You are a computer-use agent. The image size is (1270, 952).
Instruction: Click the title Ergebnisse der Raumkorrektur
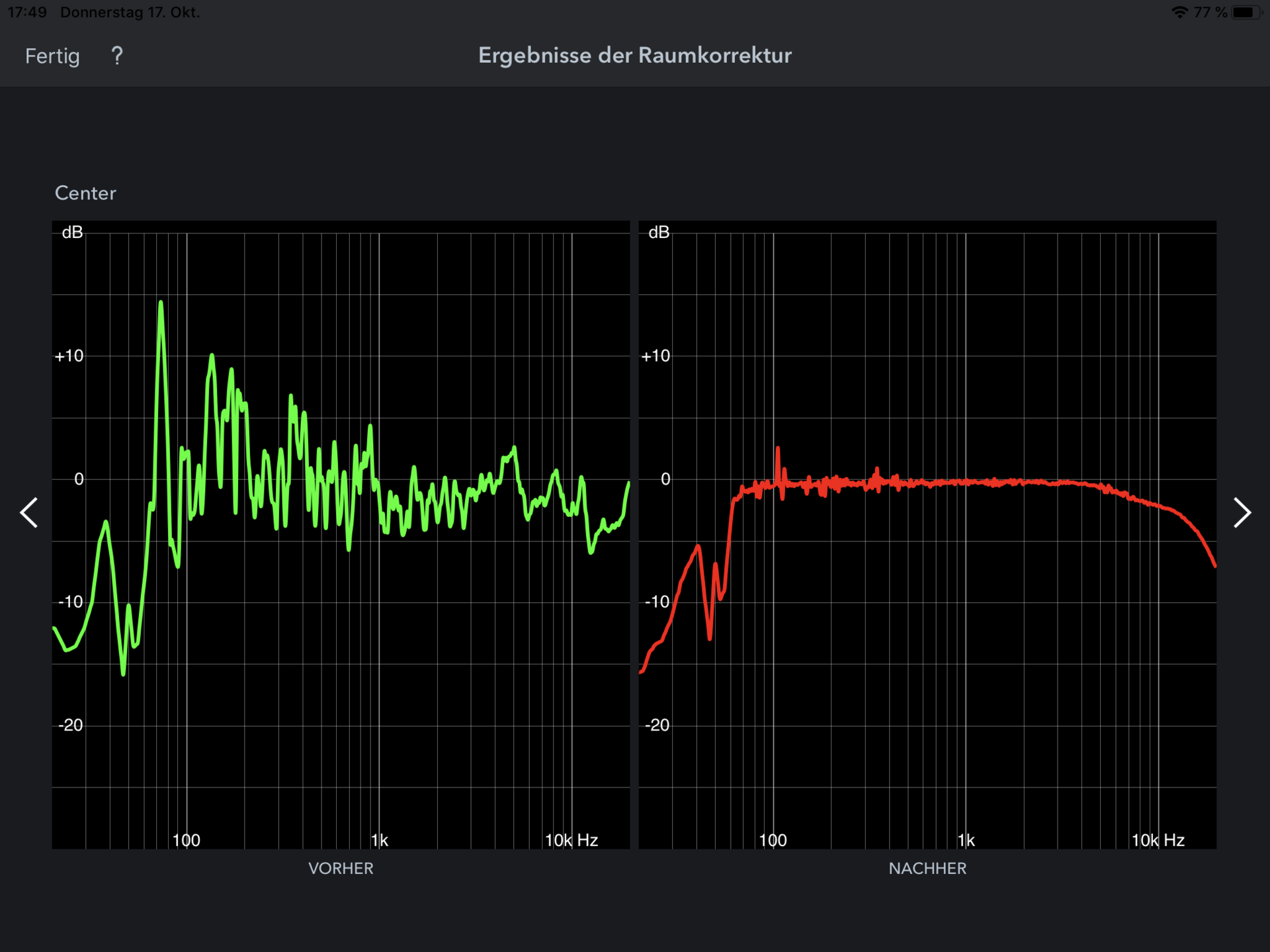click(634, 56)
